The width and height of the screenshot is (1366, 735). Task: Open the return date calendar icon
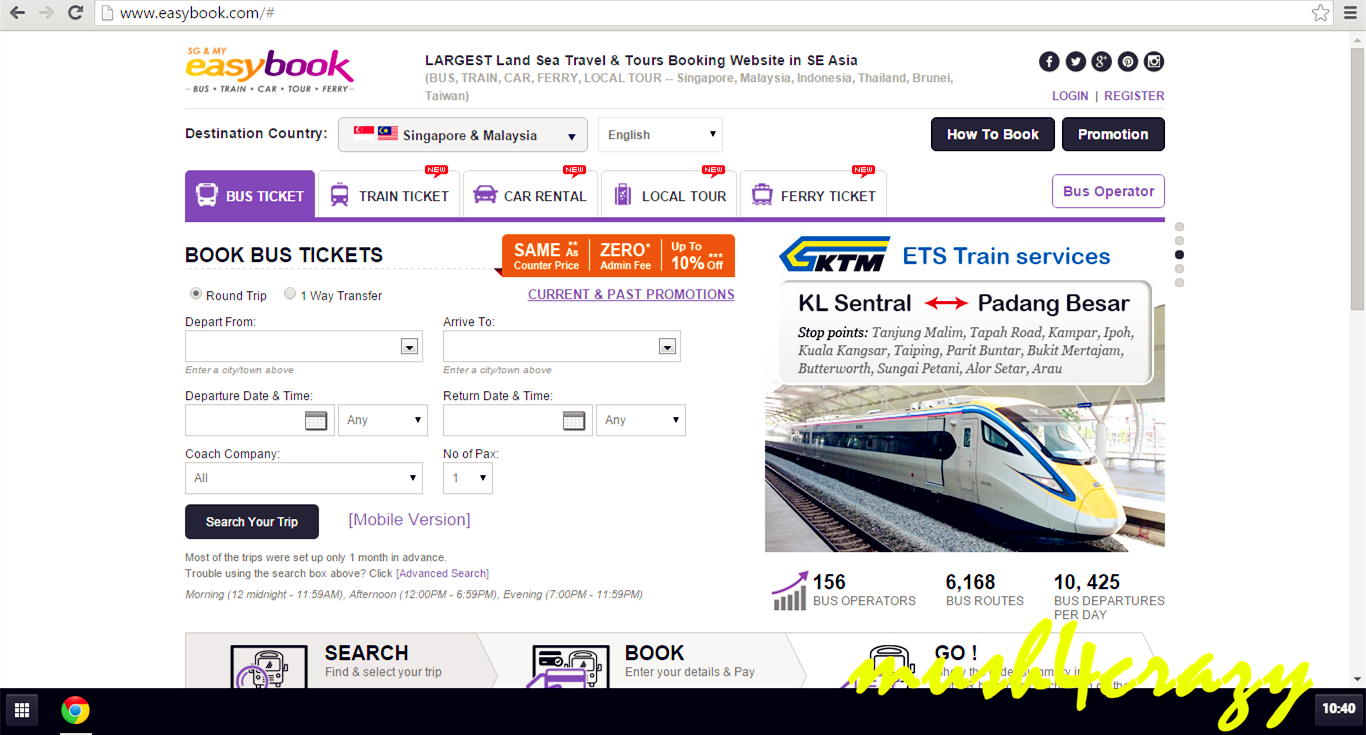[x=574, y=421]
